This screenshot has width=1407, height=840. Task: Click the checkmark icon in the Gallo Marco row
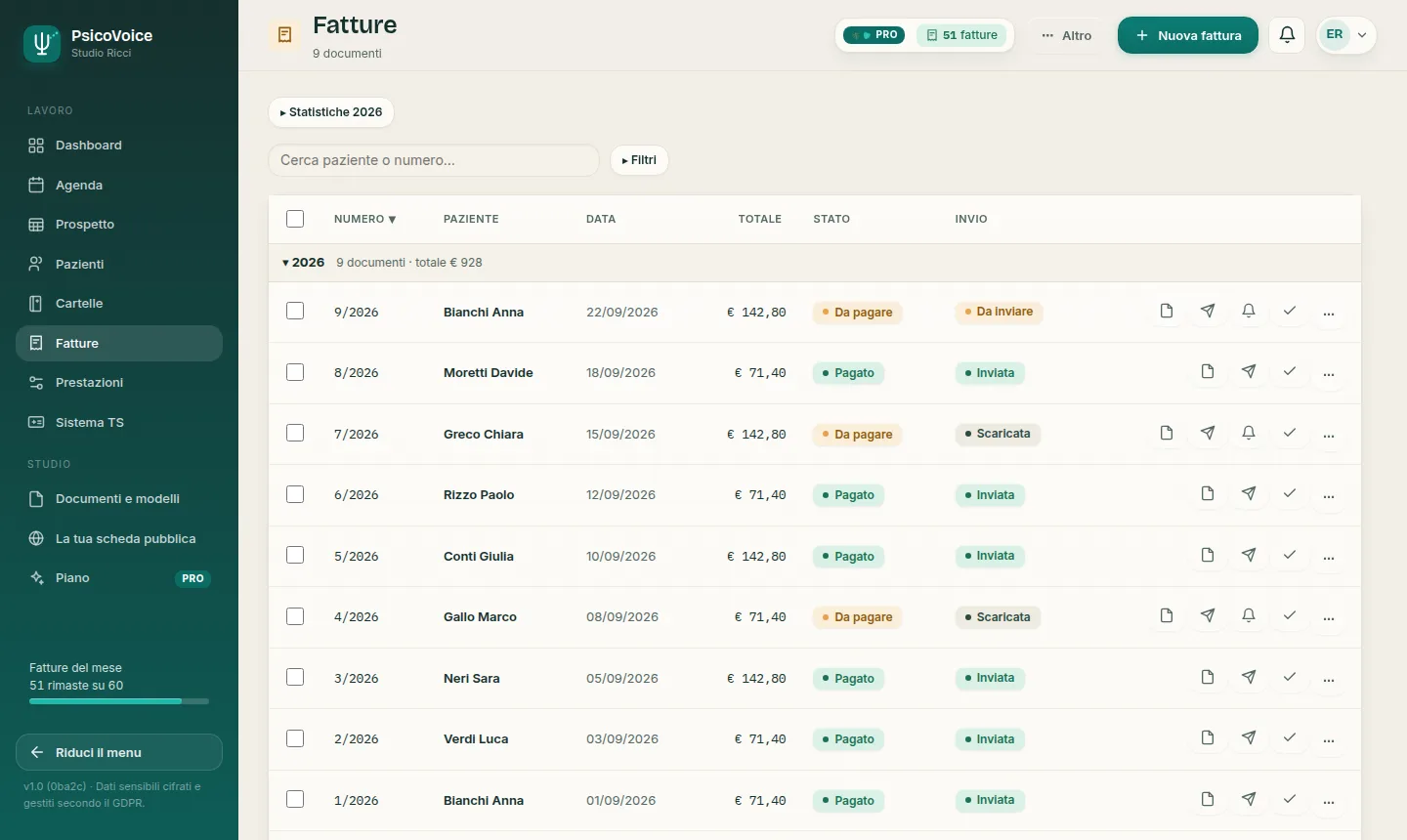(1290, 616)
